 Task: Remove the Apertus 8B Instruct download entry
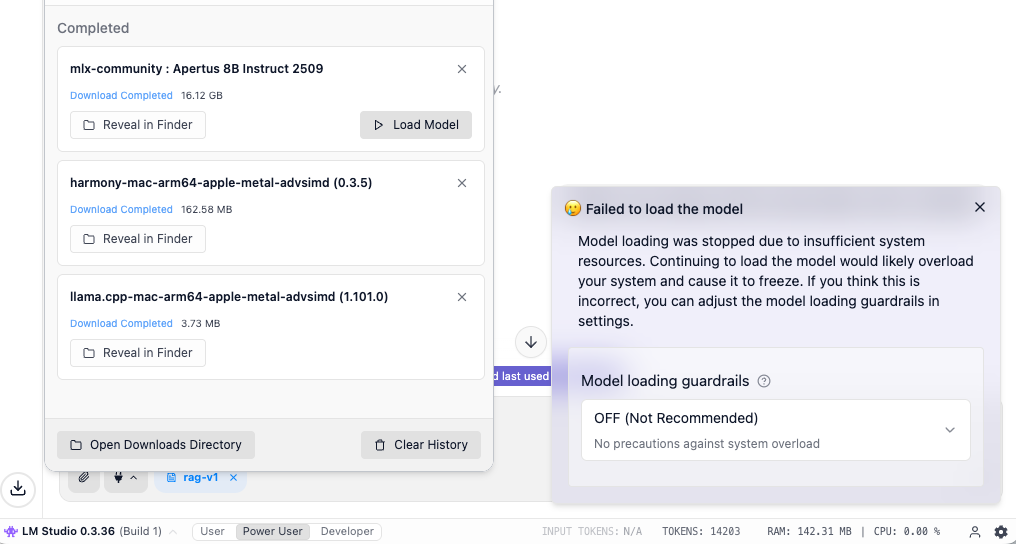point(462,69)
